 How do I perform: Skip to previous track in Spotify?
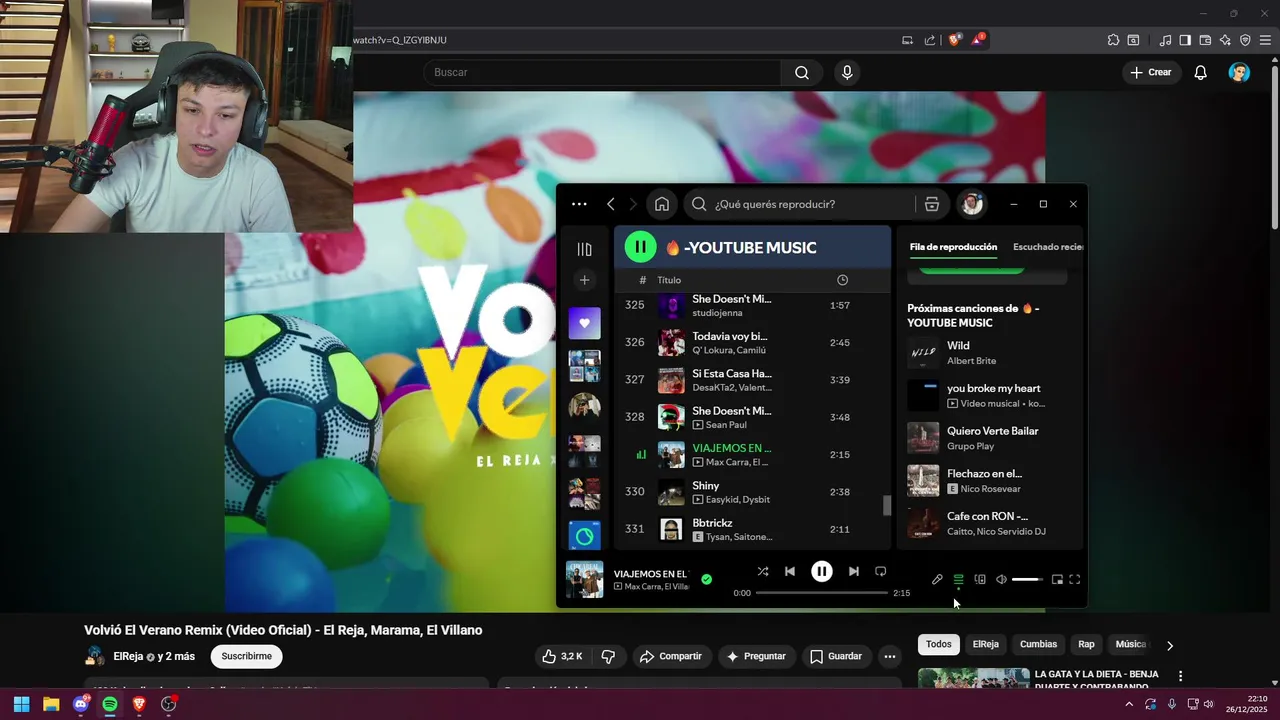point(790,571)
